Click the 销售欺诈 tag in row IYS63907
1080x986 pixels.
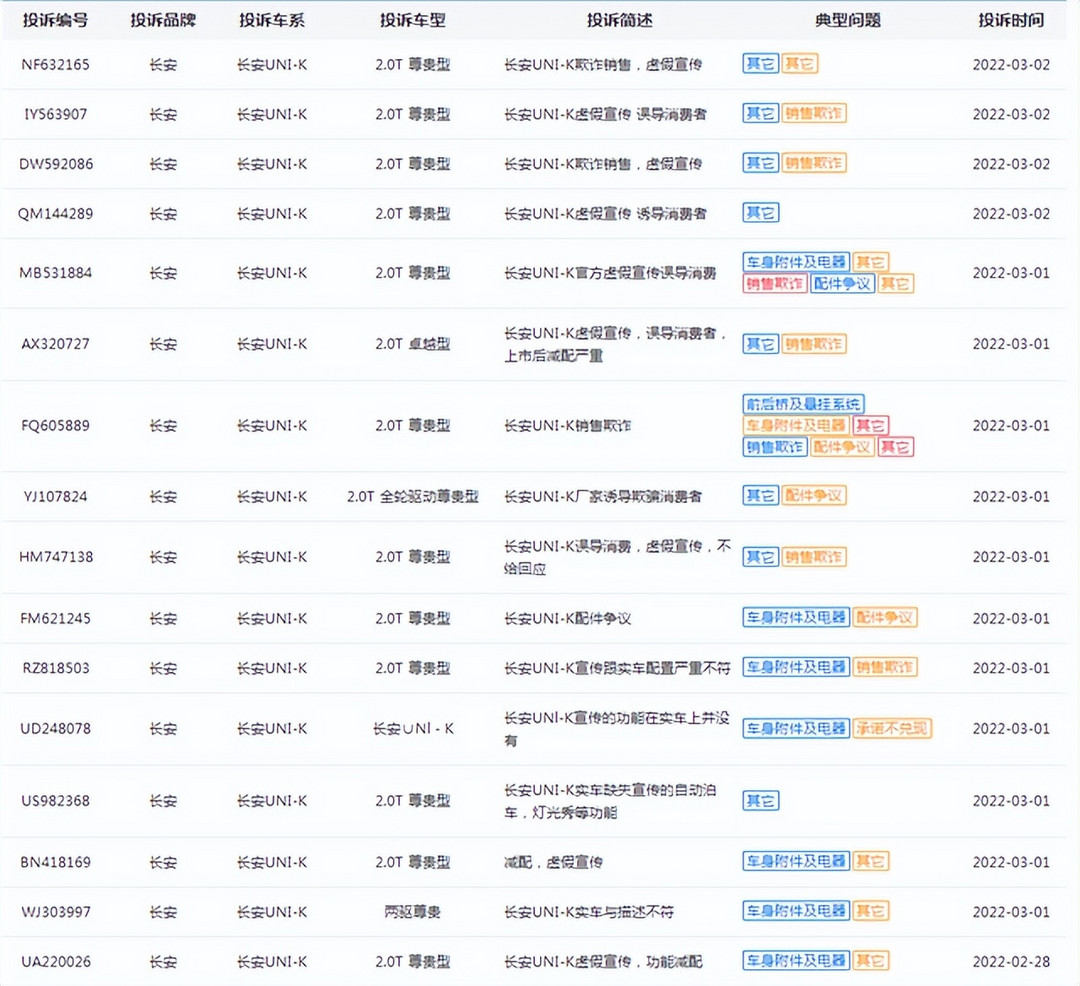pyautogui.click(x=813, y=113)
